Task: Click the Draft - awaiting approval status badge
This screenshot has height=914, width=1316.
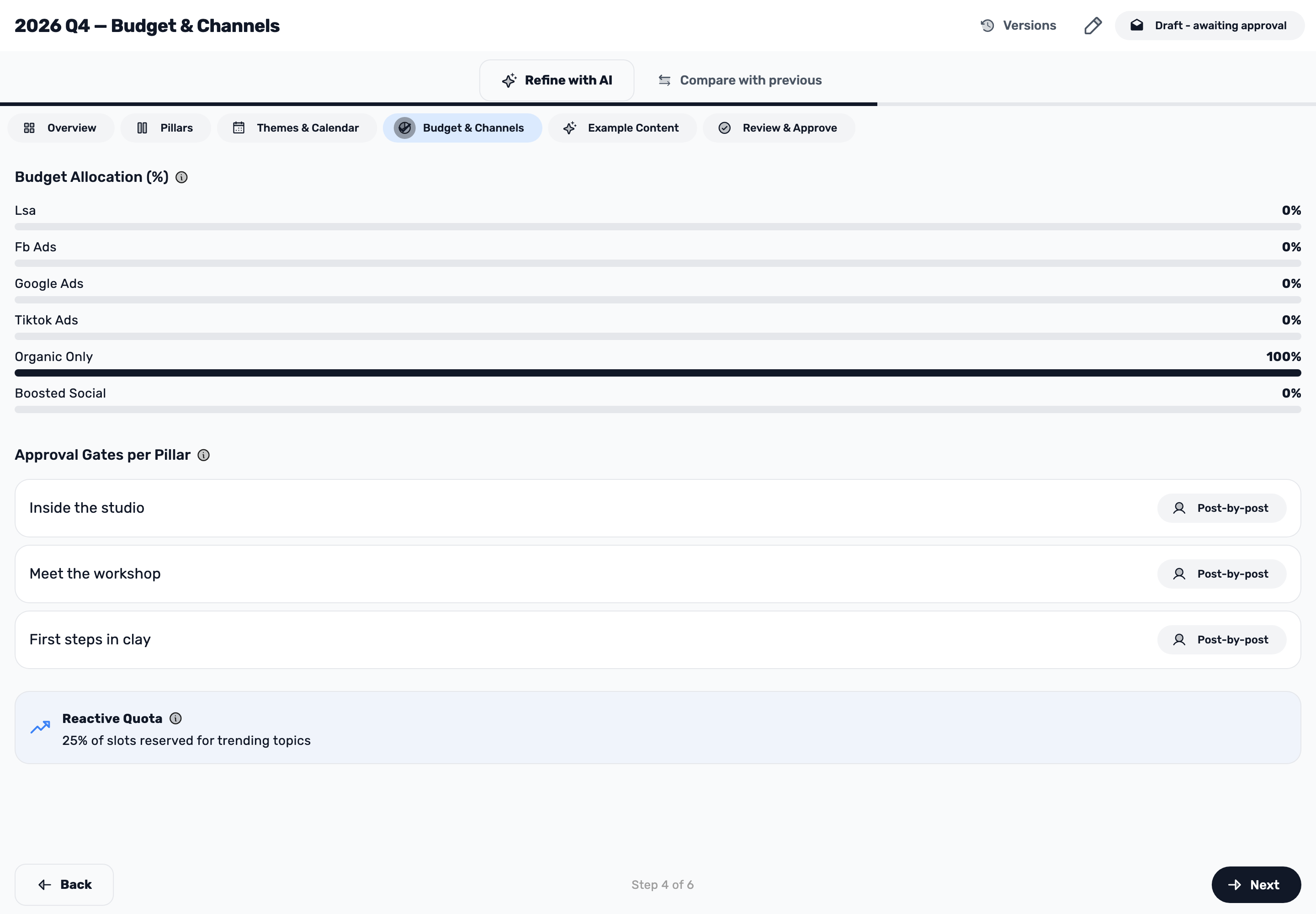Action: (1210, 26)
